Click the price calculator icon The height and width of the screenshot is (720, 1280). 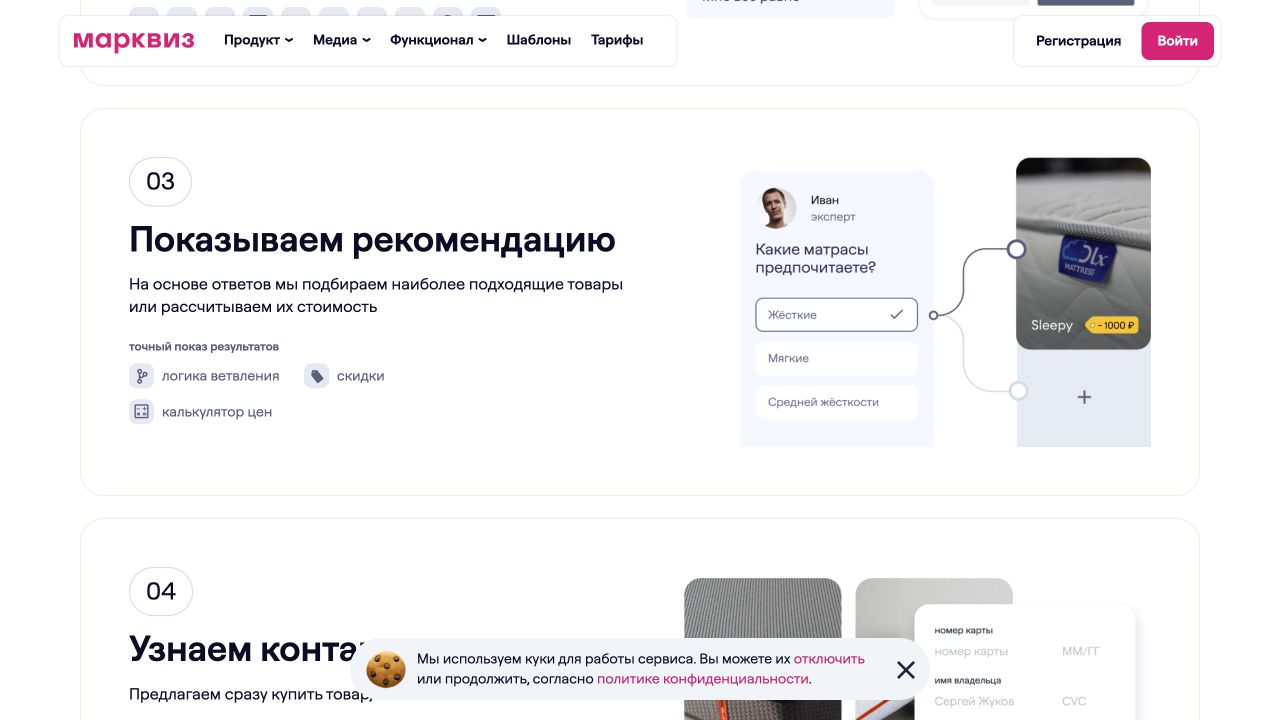click(x=141, y=411)
